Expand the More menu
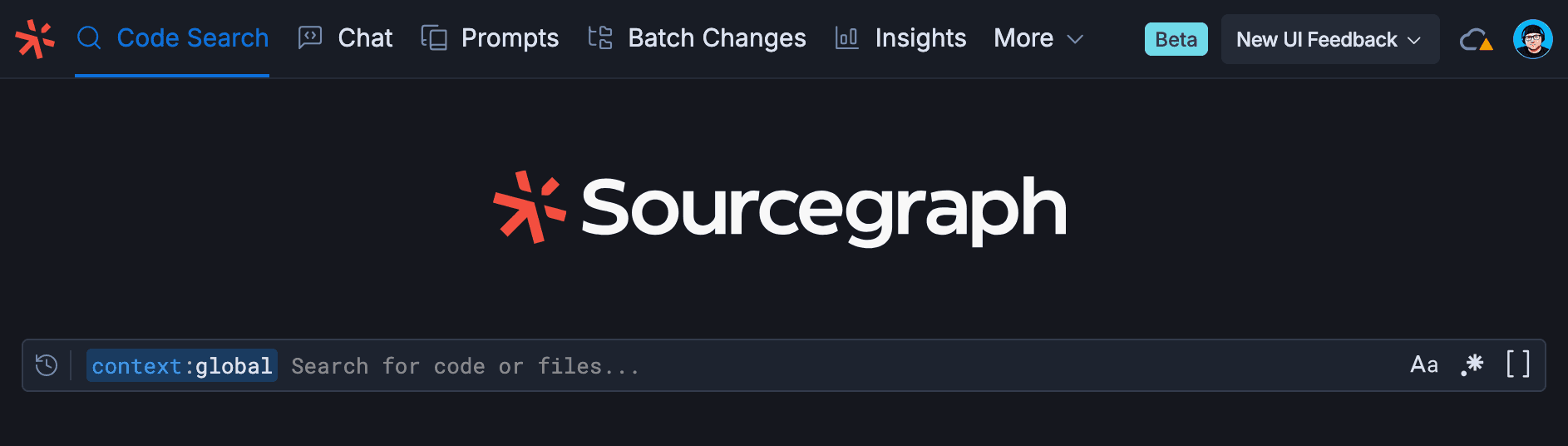Image resolution: width=1568 pixels, height=446 pixels. coord(1038,38)
